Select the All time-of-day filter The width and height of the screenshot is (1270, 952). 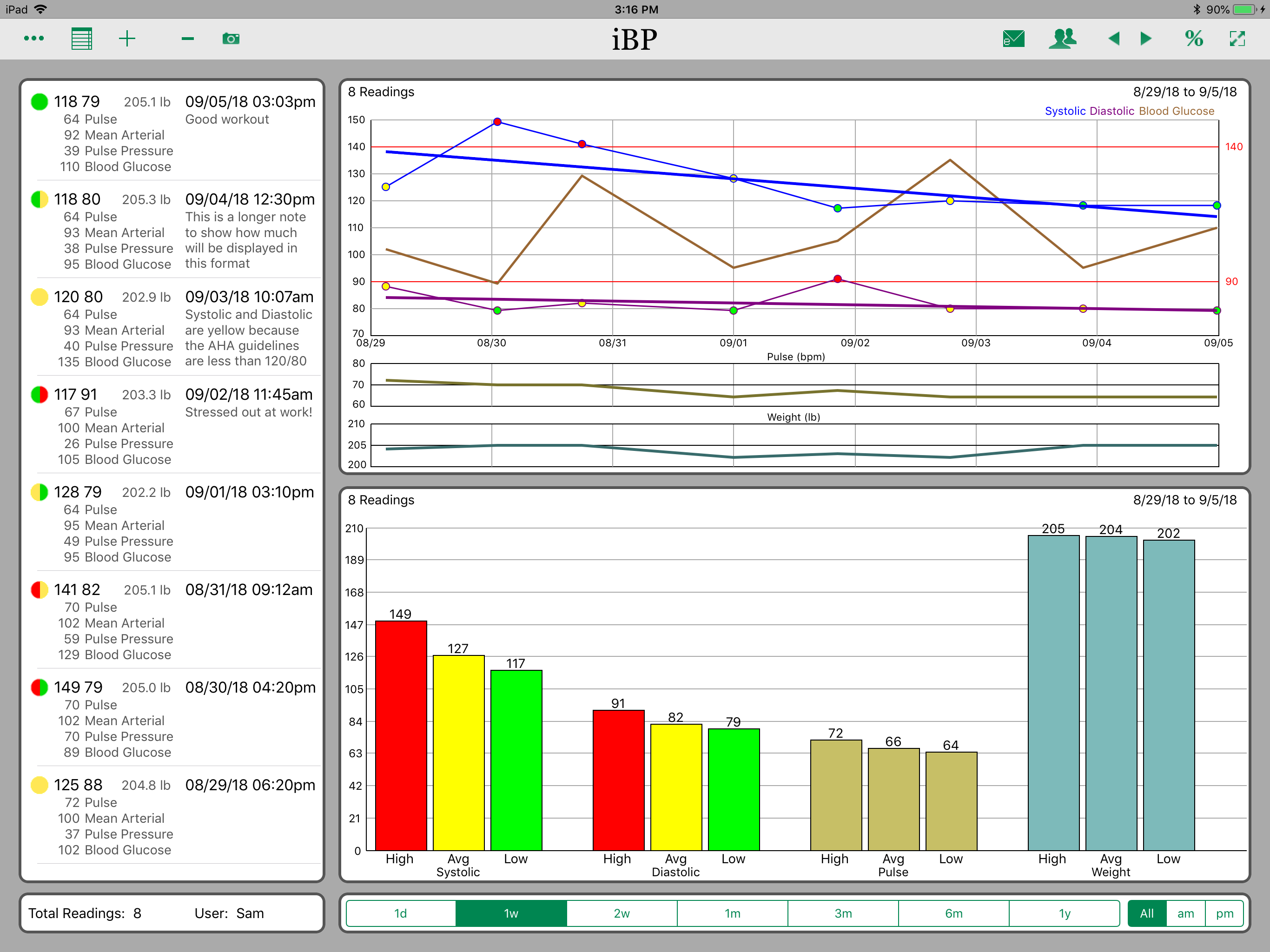pyautogui.click(x=1146, y=913)
